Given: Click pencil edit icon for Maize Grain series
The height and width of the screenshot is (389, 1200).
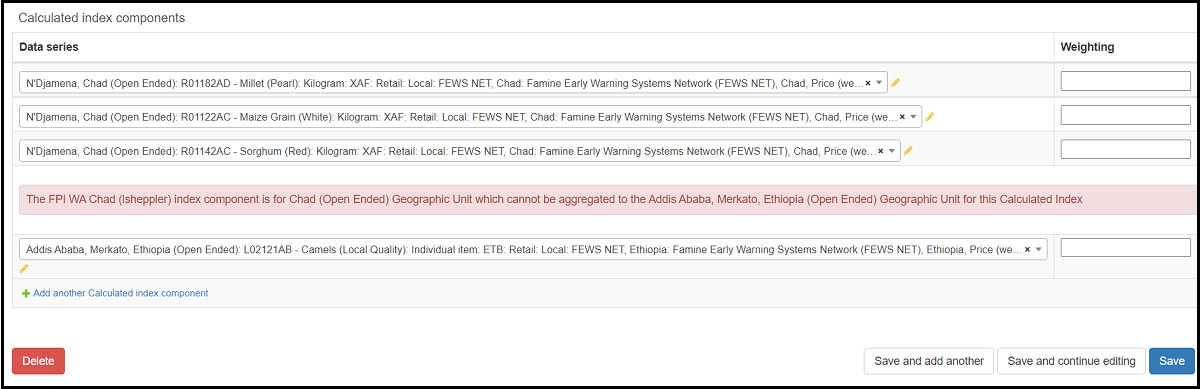Looking at the screenshot, I should (929, 117).
